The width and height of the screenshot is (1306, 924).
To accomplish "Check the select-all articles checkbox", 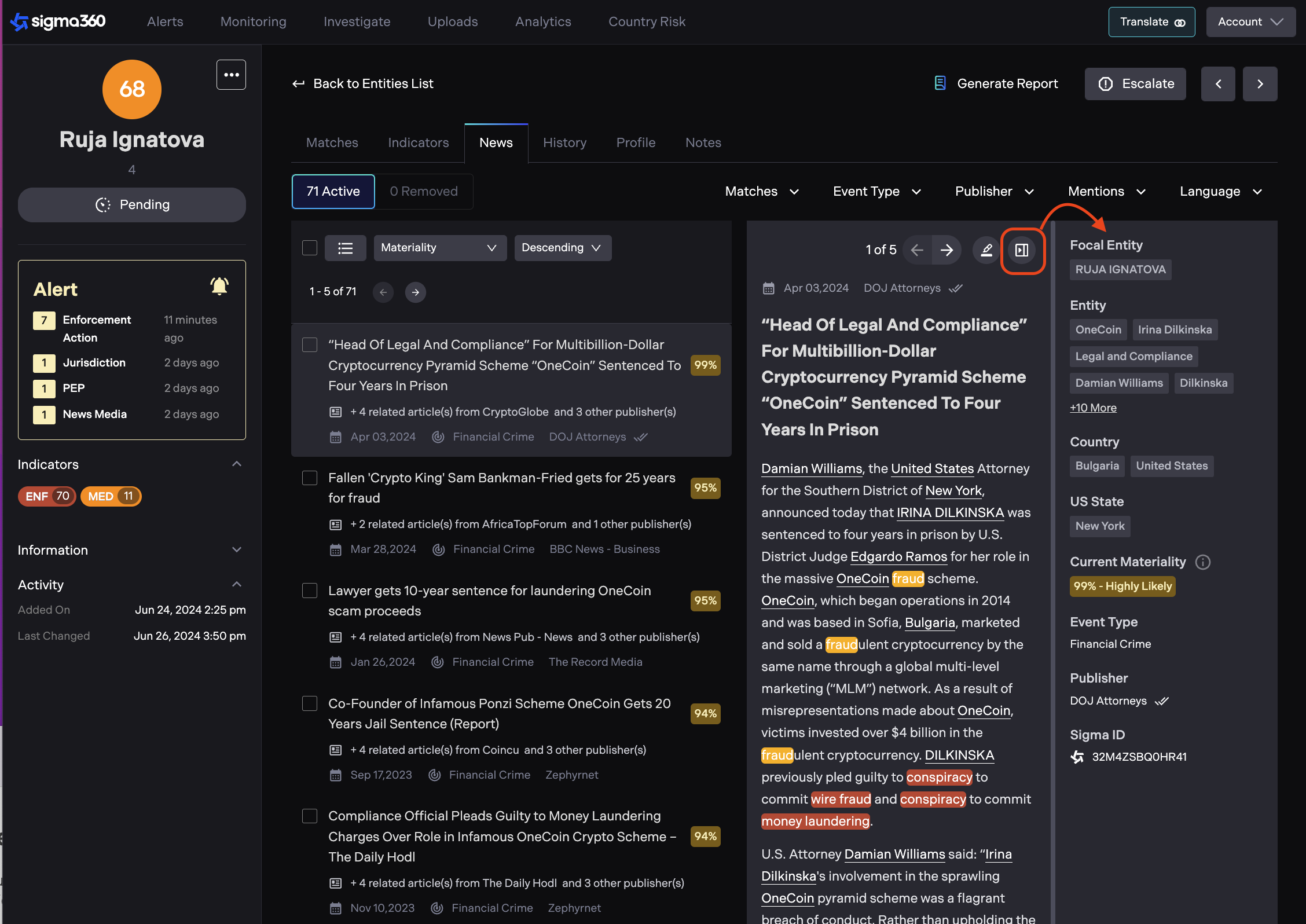I will [x=310, y=248].
